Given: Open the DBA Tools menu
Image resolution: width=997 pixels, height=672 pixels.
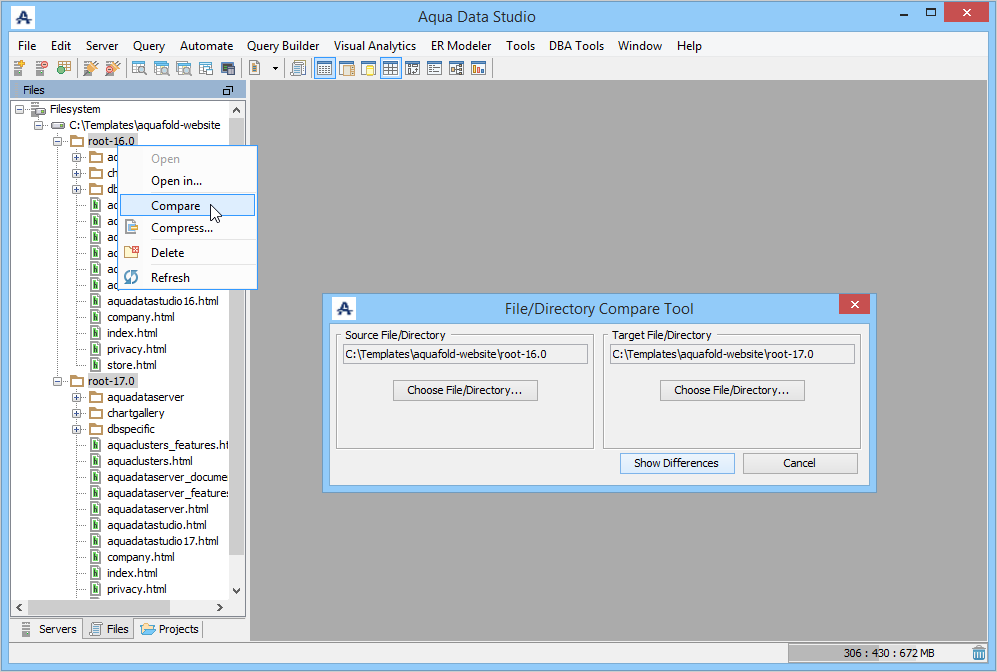Looking at the screenshot, I should (x=576, y=46).
